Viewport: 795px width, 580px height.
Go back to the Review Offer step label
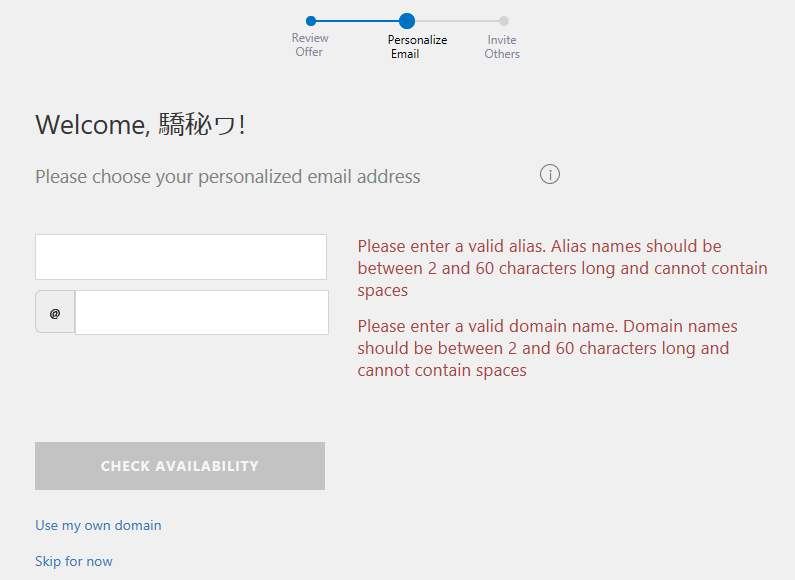pos(310,45)
